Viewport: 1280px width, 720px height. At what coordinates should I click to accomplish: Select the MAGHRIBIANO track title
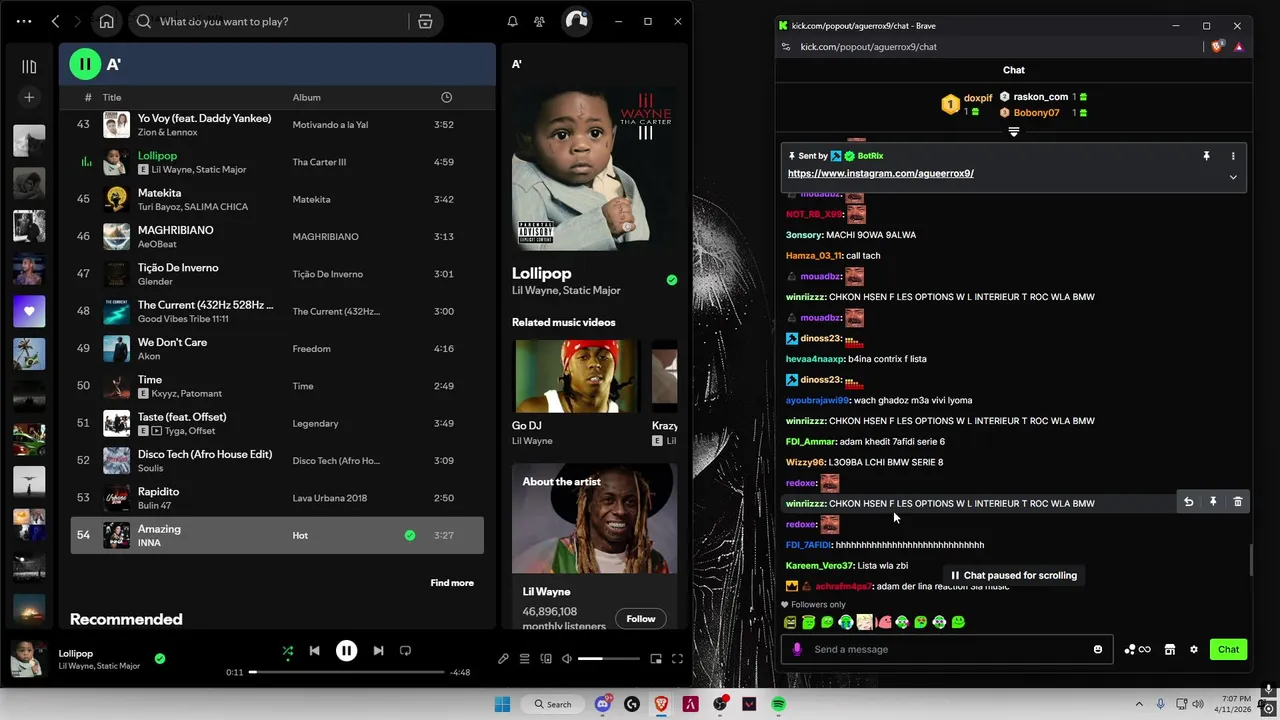click(x=175, y=230)
